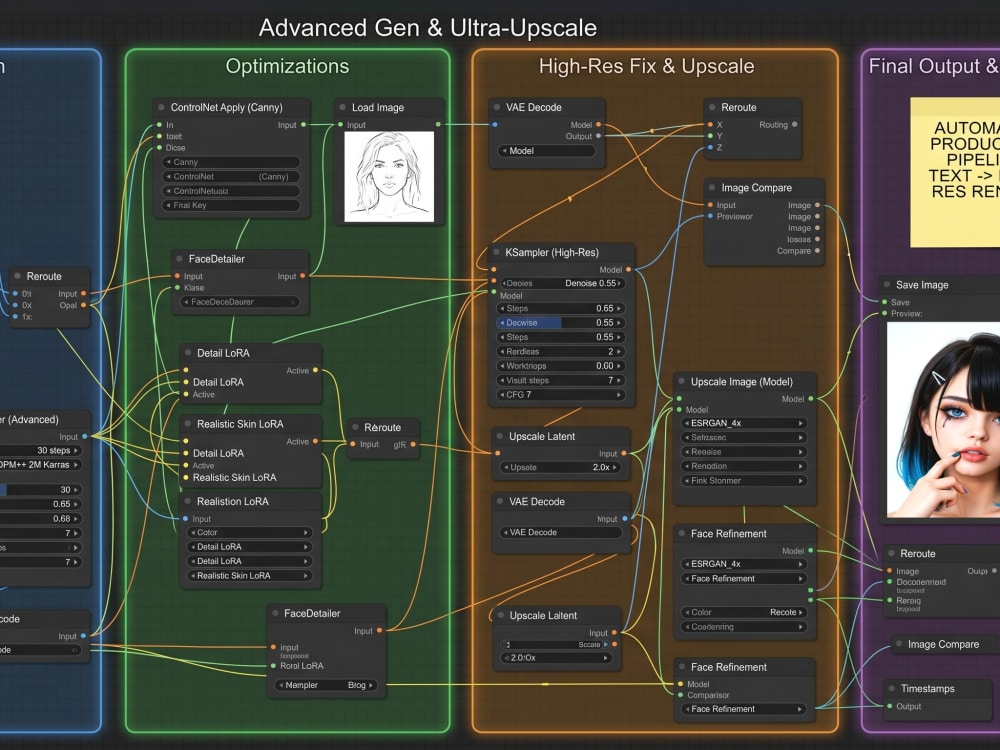This screenshot has height=750, width=1000.
Task: Click title dot of Reroute node with gIR output
Action: pos(355,428)
